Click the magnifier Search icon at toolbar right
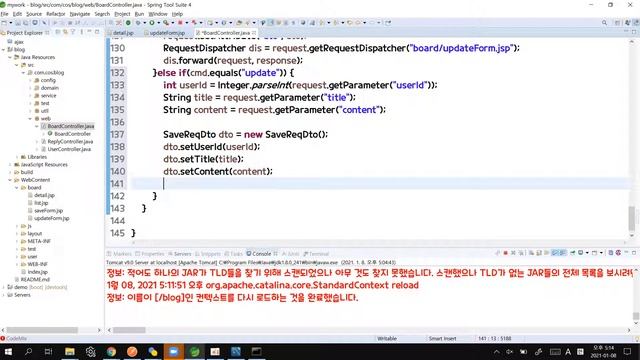The height and width of the screenshot is (360, 640). 604,23
